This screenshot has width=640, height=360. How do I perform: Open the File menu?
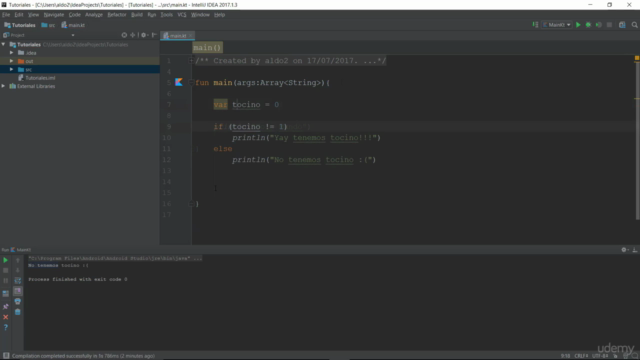click(6, 15)
